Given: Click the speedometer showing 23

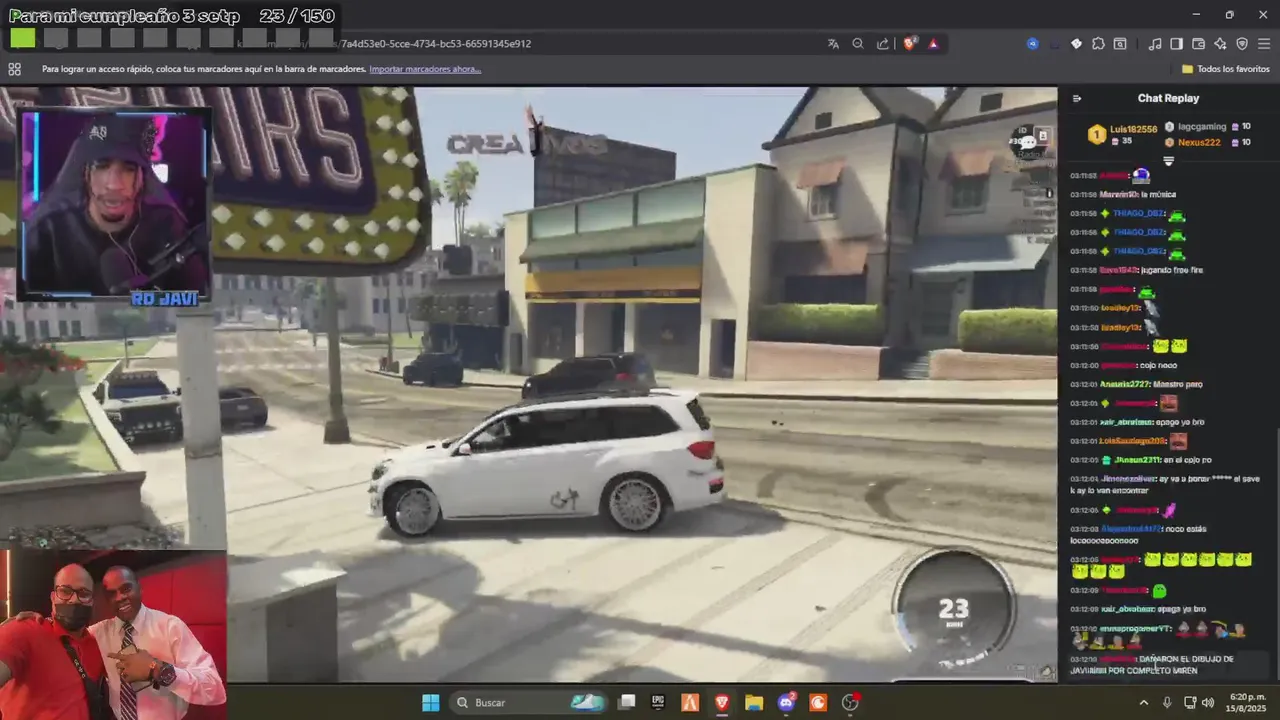Looking at the screenshot, I should click(953, 609).
